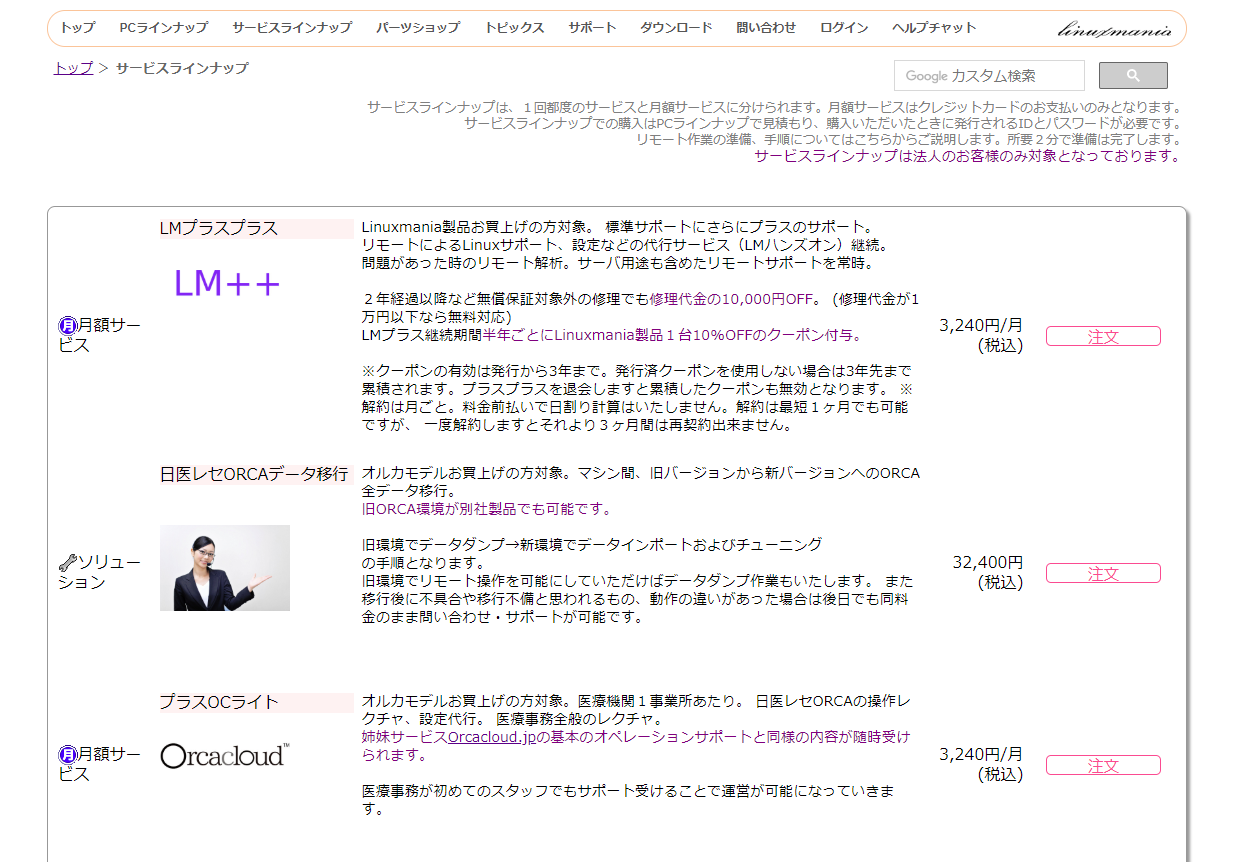This screenshot has height=862, width=1236.
Task: Open the トップ menu item
Action: coord(78,28)
